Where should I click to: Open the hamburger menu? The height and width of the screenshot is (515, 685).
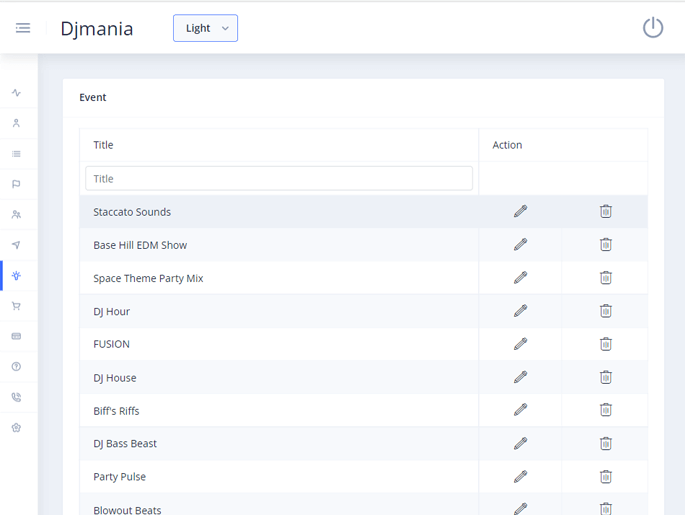(x=23, y=28)
